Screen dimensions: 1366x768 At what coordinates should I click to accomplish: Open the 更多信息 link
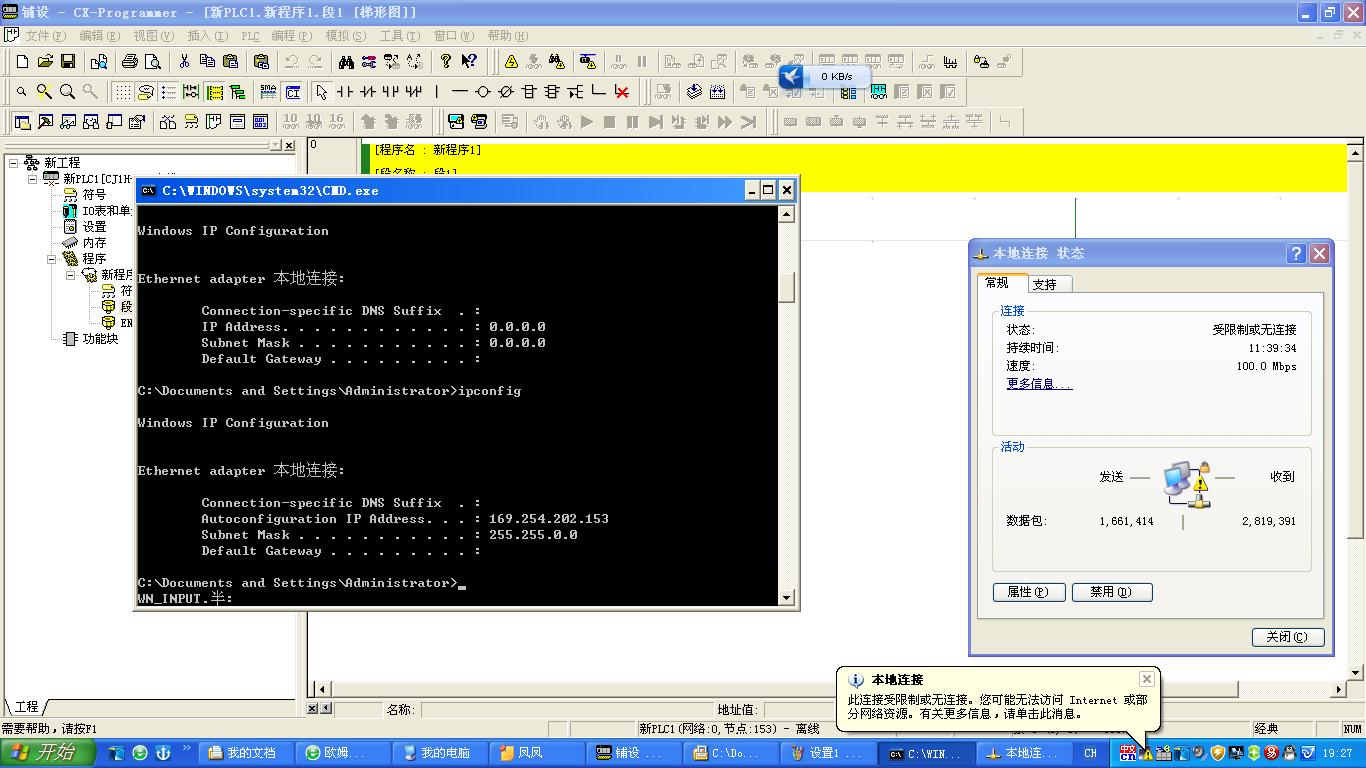[1039, 384]
